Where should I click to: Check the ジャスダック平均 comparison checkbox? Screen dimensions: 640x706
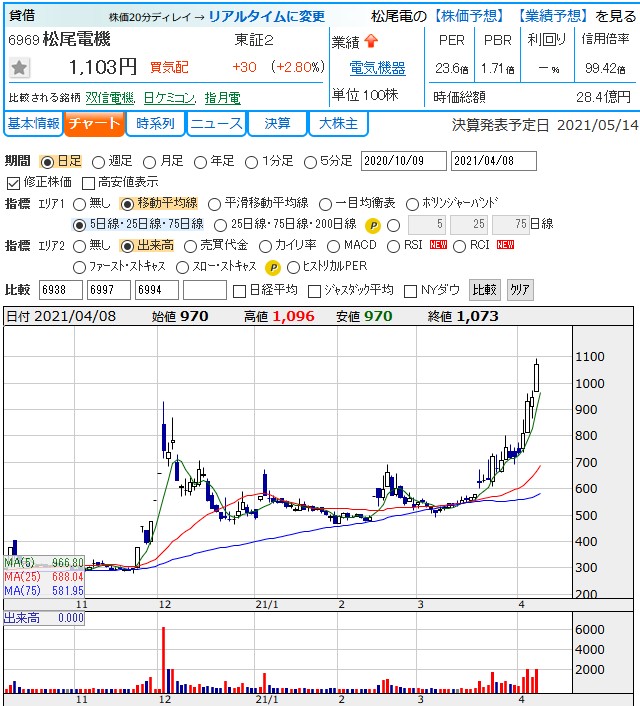pos(314,291)
